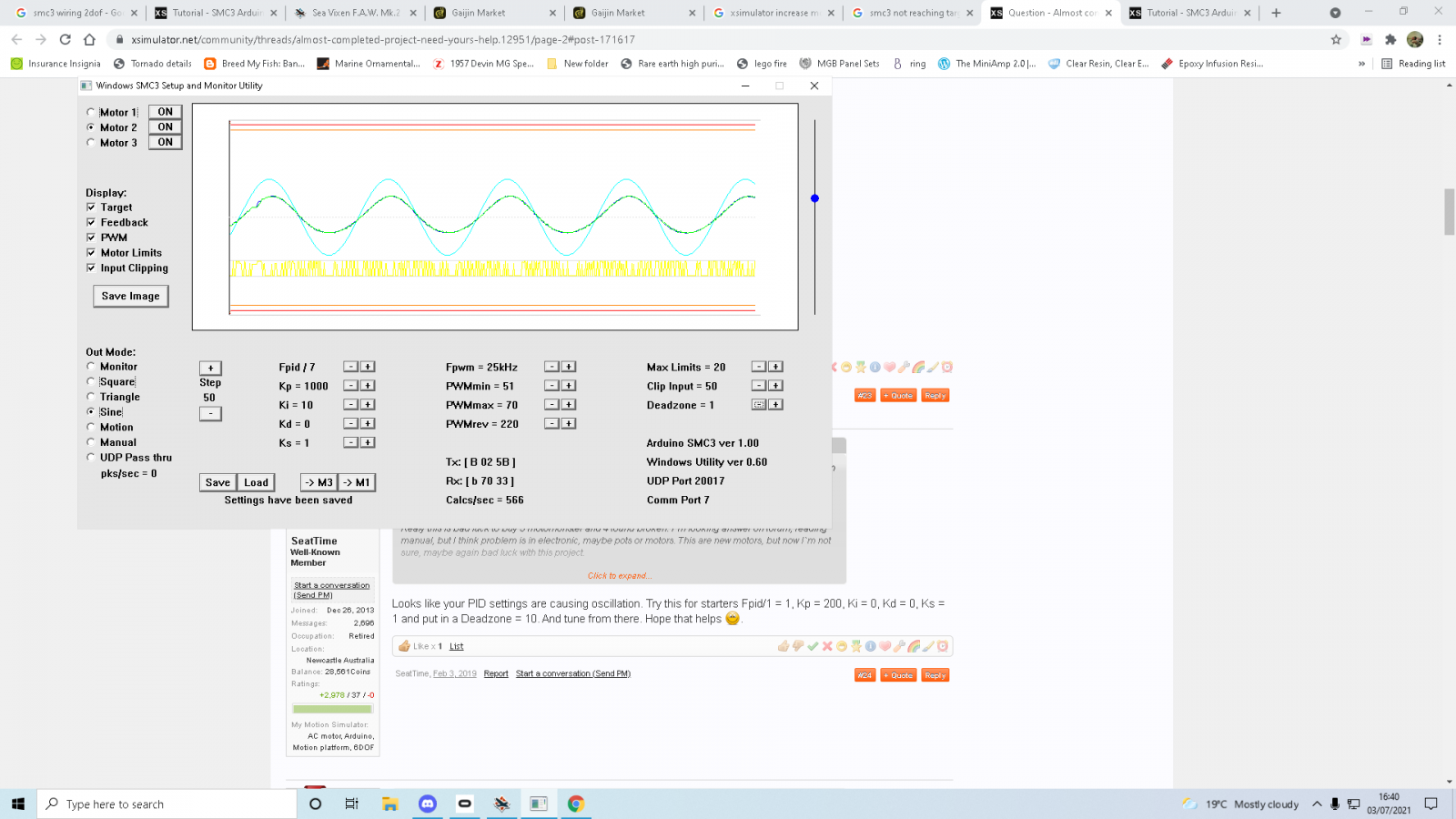Open Task View in the taskbar
Screen dimensions: 1456x819
pyautogui.click(x=352, y=804)
